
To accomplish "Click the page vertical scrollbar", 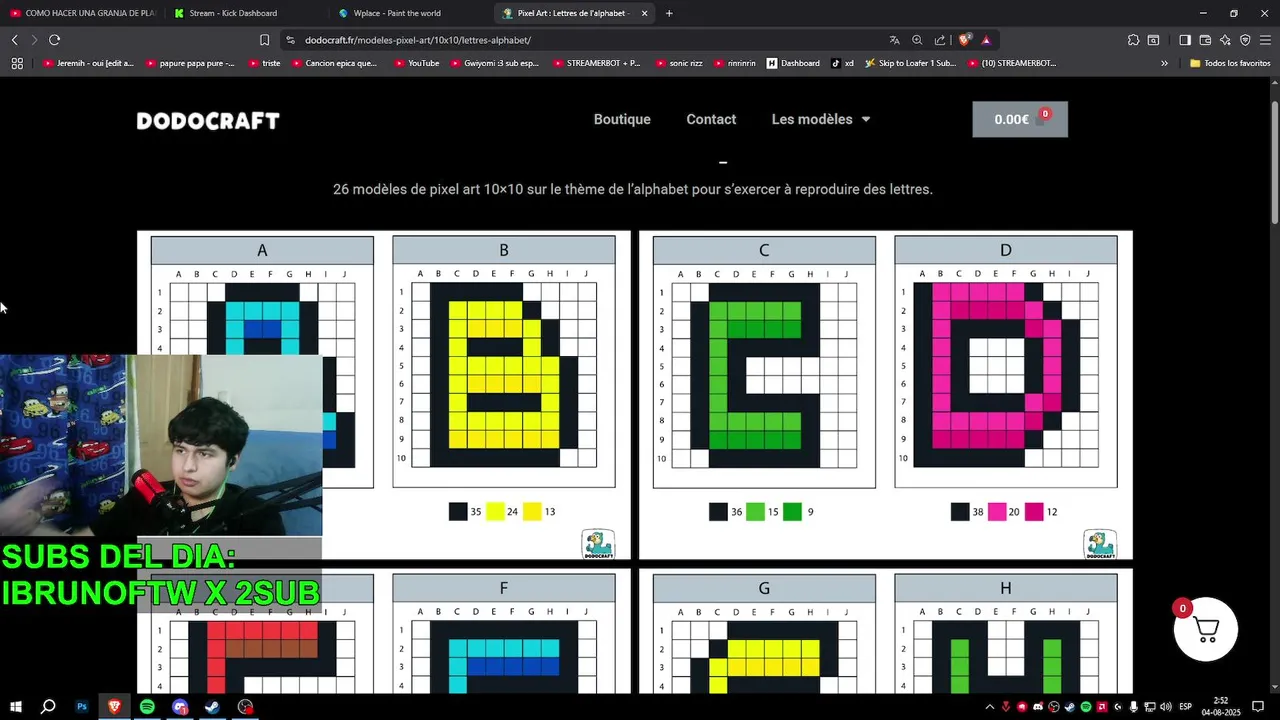I will pyautogui.click(x=1274, y=163).
